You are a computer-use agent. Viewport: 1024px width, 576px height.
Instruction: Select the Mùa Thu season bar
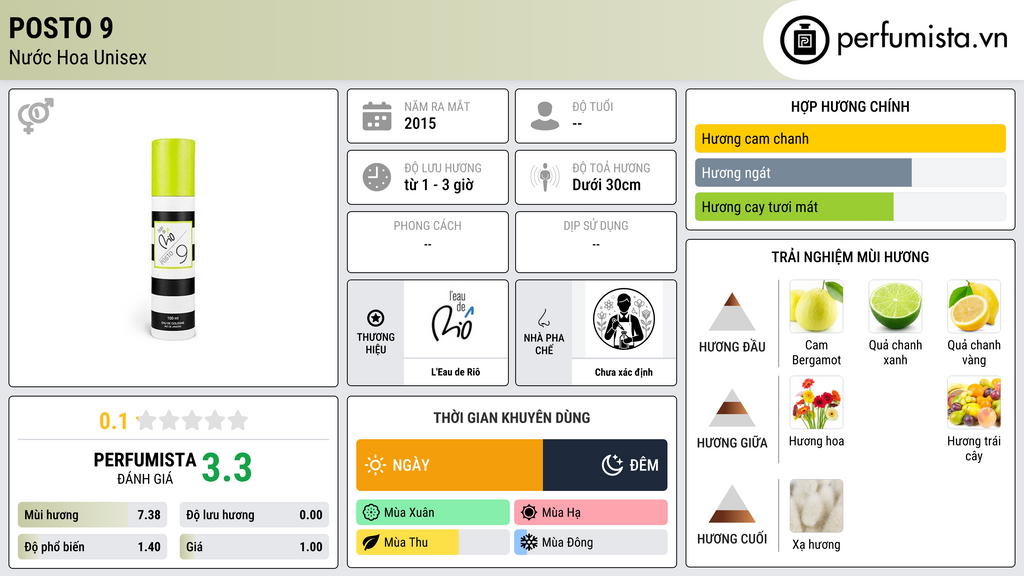[433, 542]
